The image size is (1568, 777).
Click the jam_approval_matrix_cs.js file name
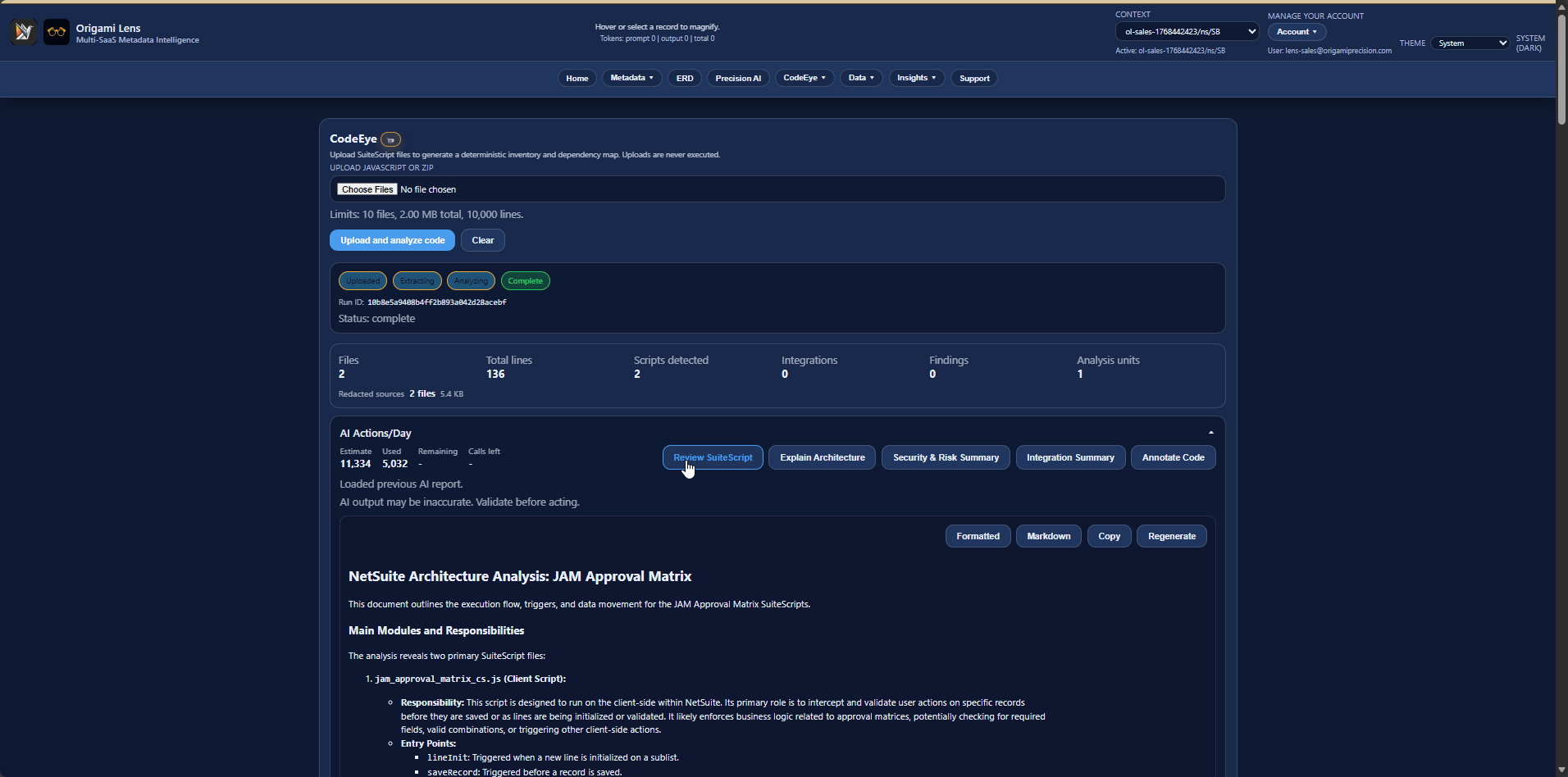(437, 679)
